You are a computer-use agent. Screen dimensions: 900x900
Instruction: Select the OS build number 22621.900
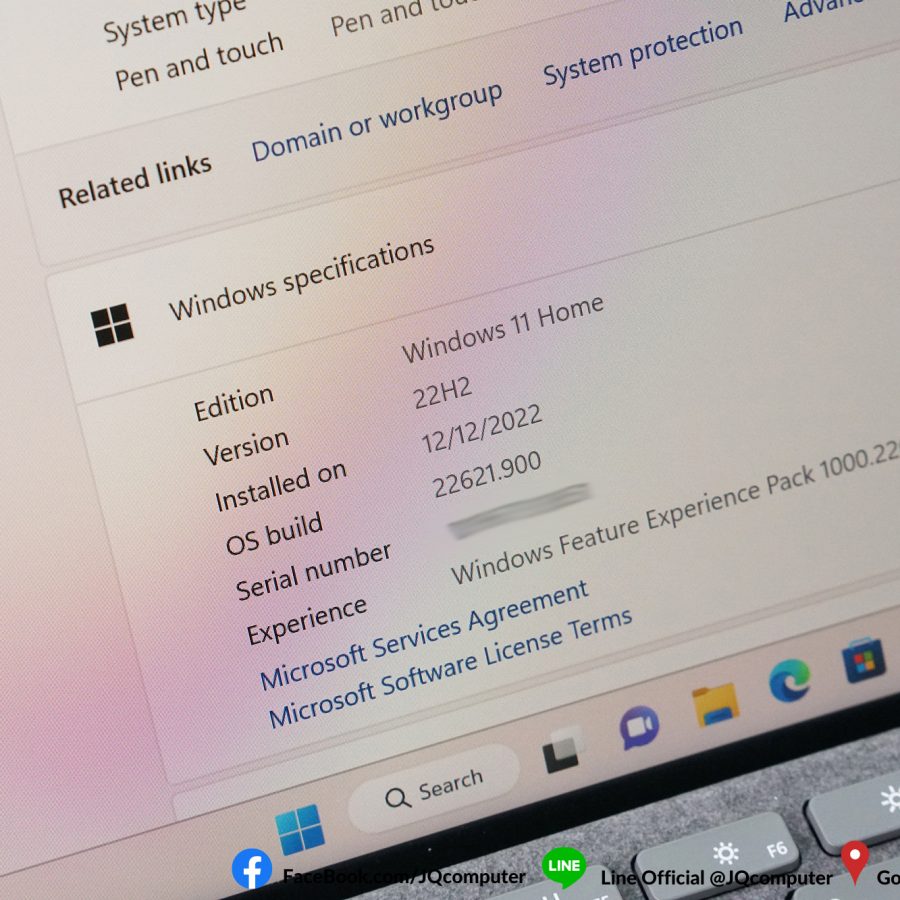(487, 474)
